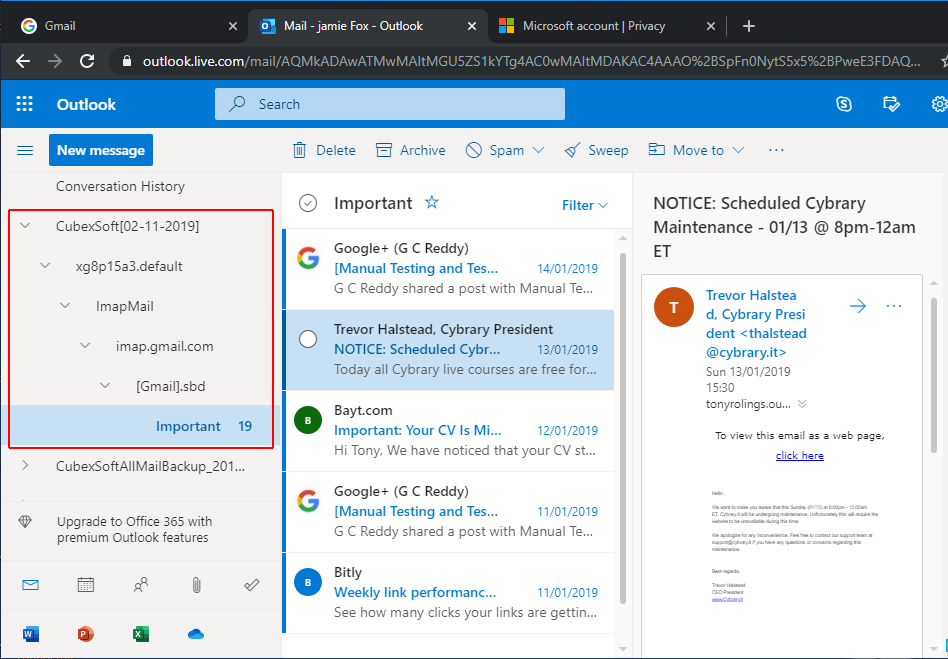Screen dimensions: 948x659
Task: Toggle the left navigation hamburger menu
Action: (25, 150)
